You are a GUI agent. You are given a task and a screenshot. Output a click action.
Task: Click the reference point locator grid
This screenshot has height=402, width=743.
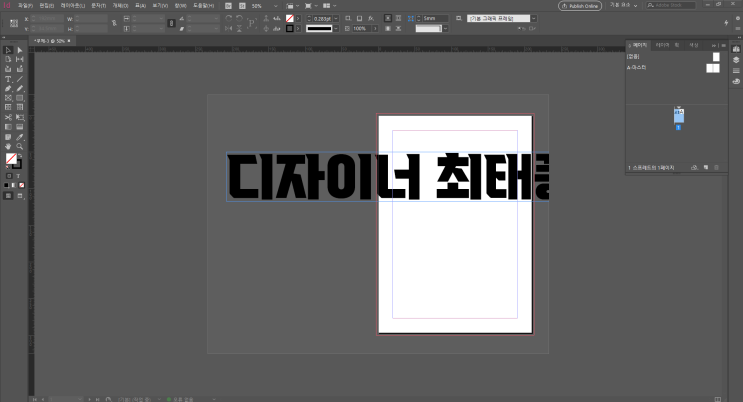click(x=14, y=23)
